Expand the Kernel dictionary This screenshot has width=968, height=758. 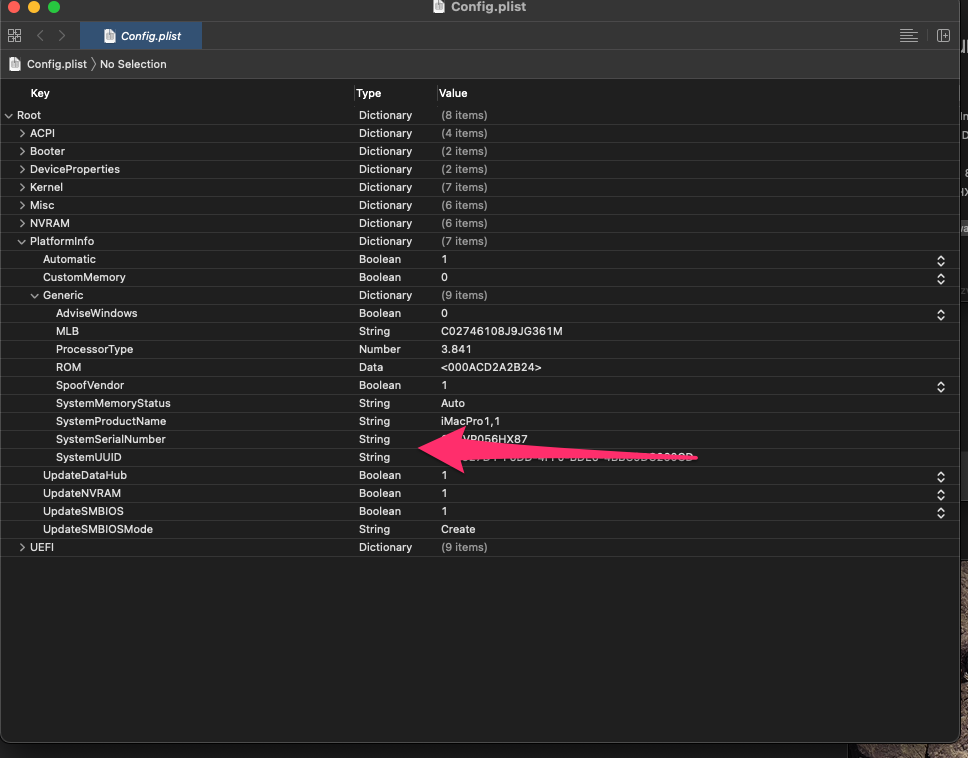(22, 187)
